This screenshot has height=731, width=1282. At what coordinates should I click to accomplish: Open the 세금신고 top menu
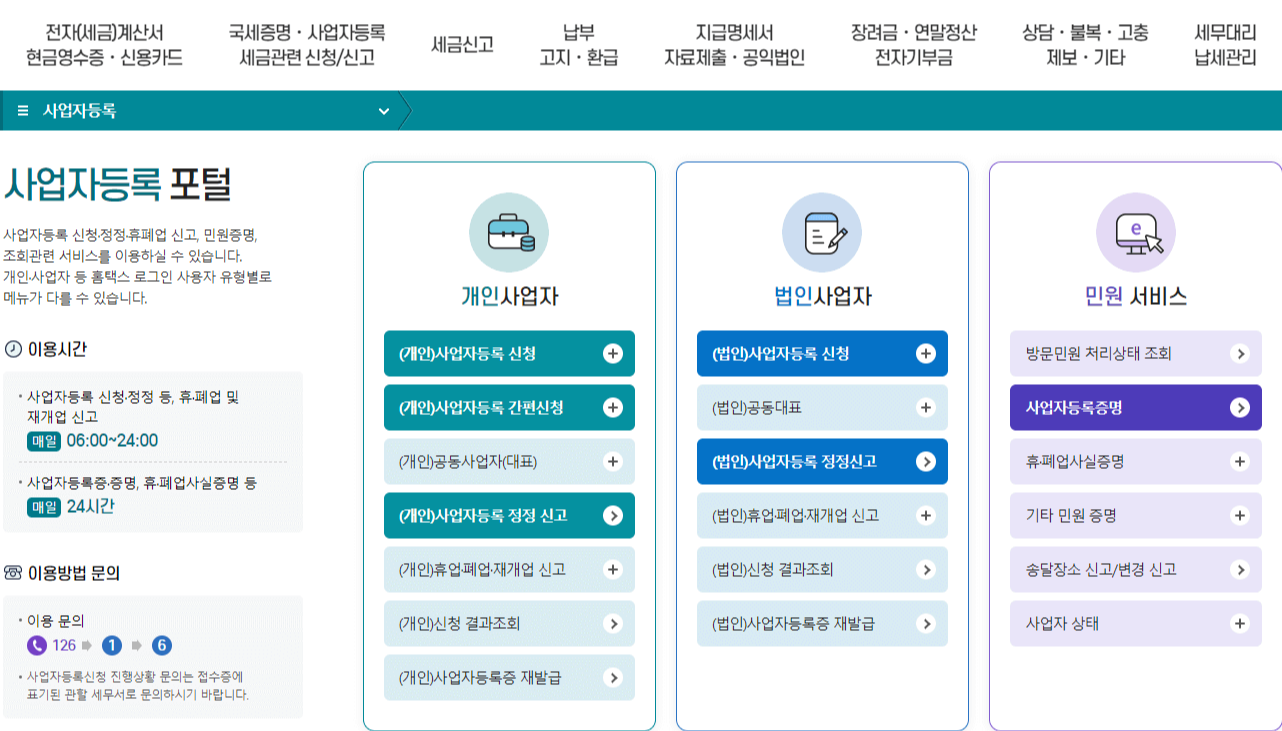pos(462,45)
